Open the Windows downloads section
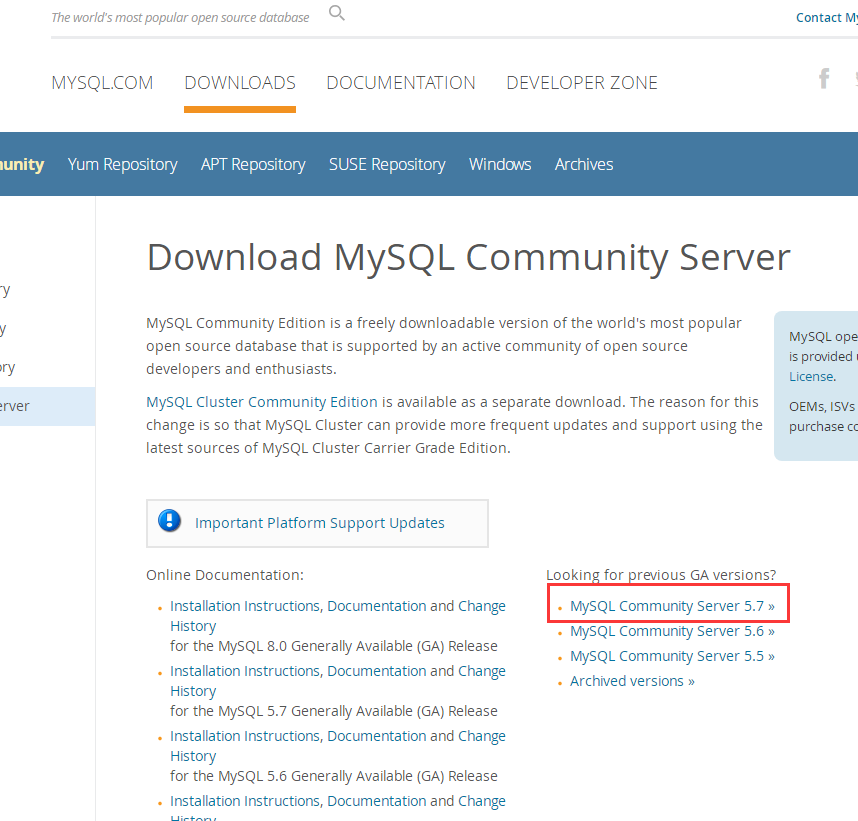 (x=500, y=164)
